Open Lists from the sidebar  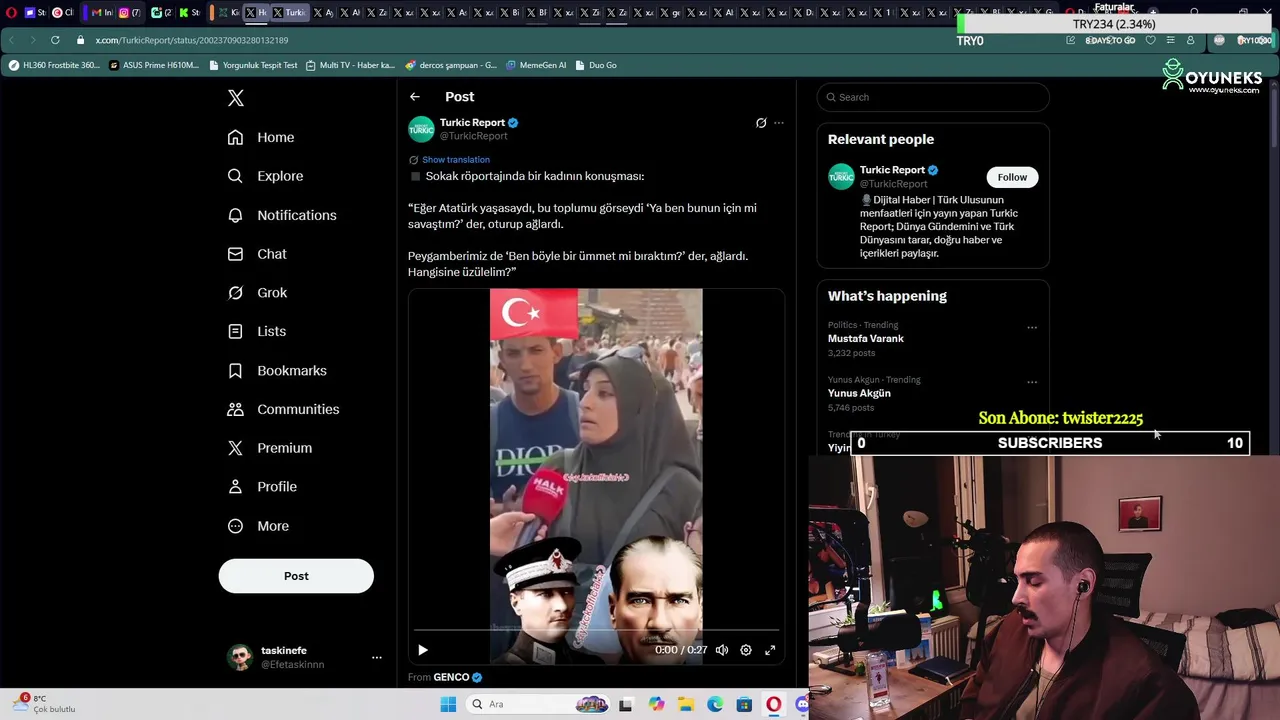pos(257,331)
